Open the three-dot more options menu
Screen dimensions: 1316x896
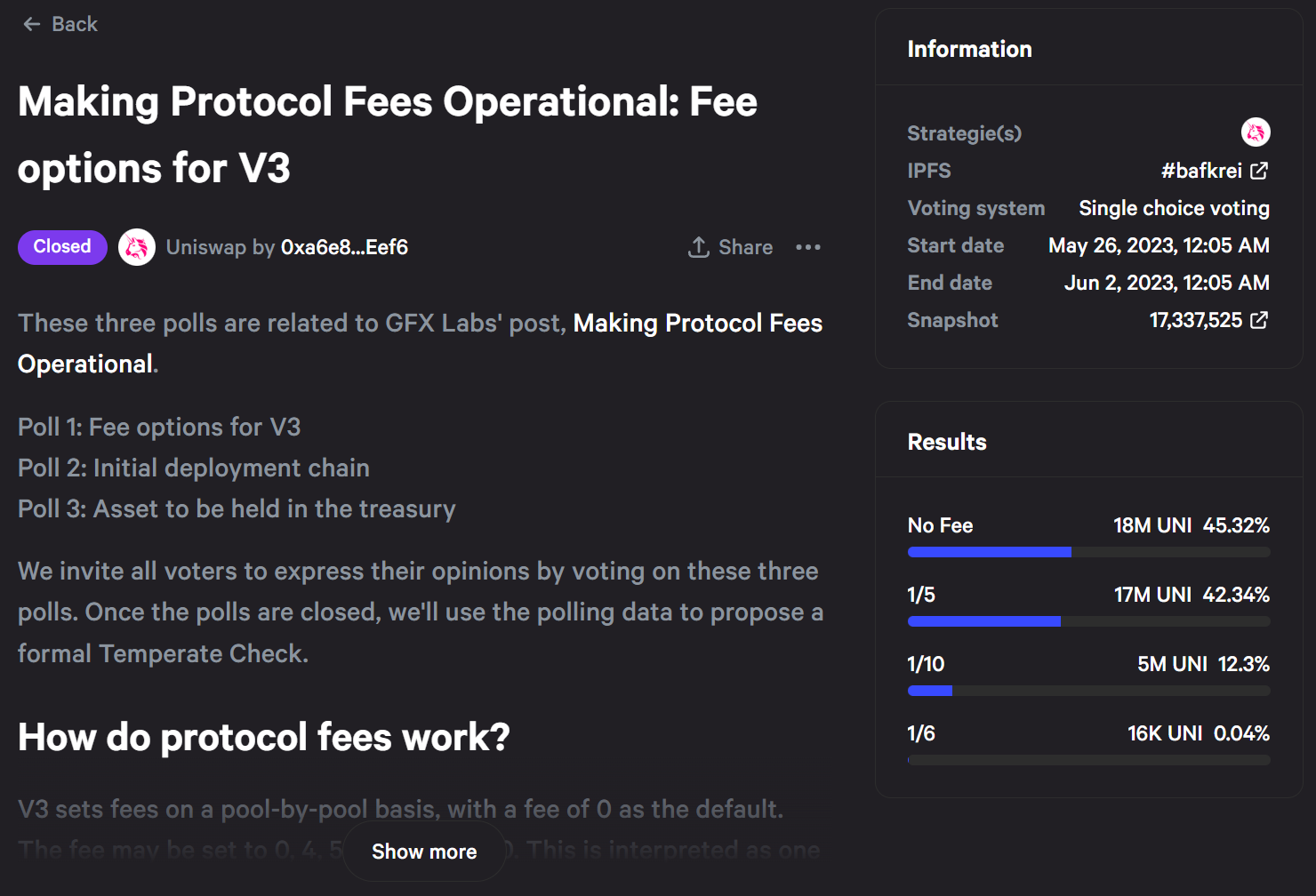pyautogui.click(x=807, y=247)
